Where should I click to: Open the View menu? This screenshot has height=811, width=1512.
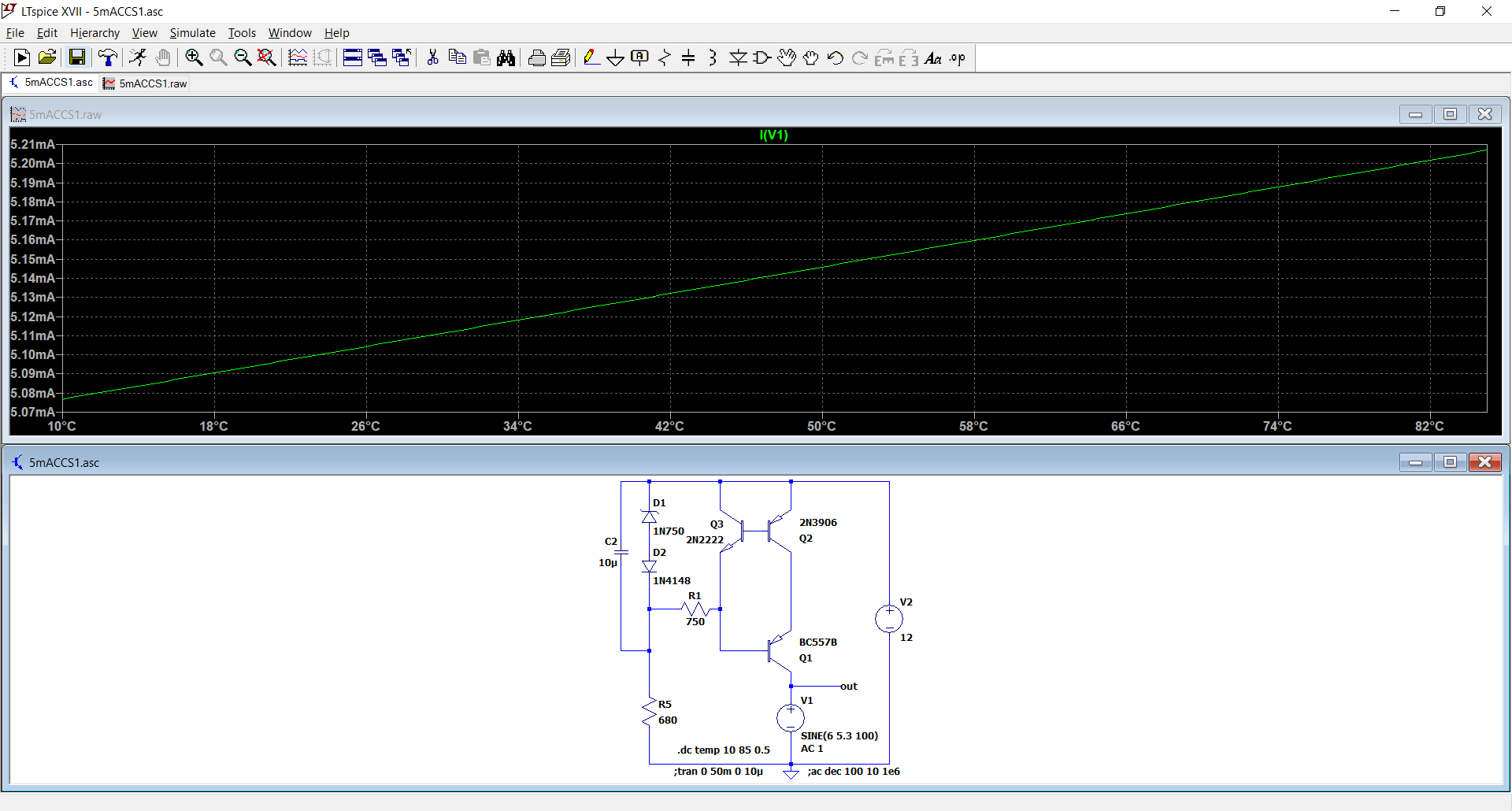pyautogui.click(x=144, y=32)
